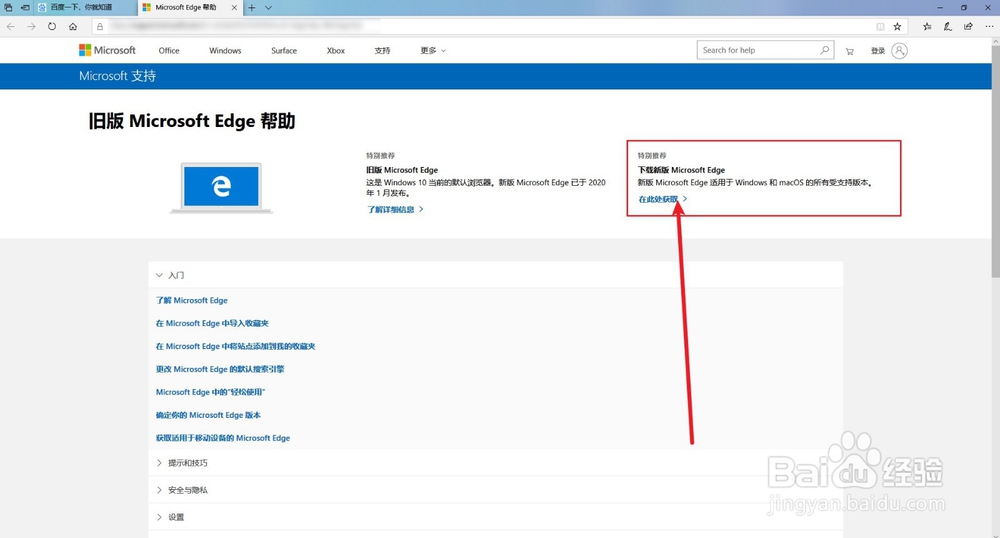Open the tabs you've set aside icon
Image resolution: width=1000 pixels, height=538 pixels.
[8, 8]
